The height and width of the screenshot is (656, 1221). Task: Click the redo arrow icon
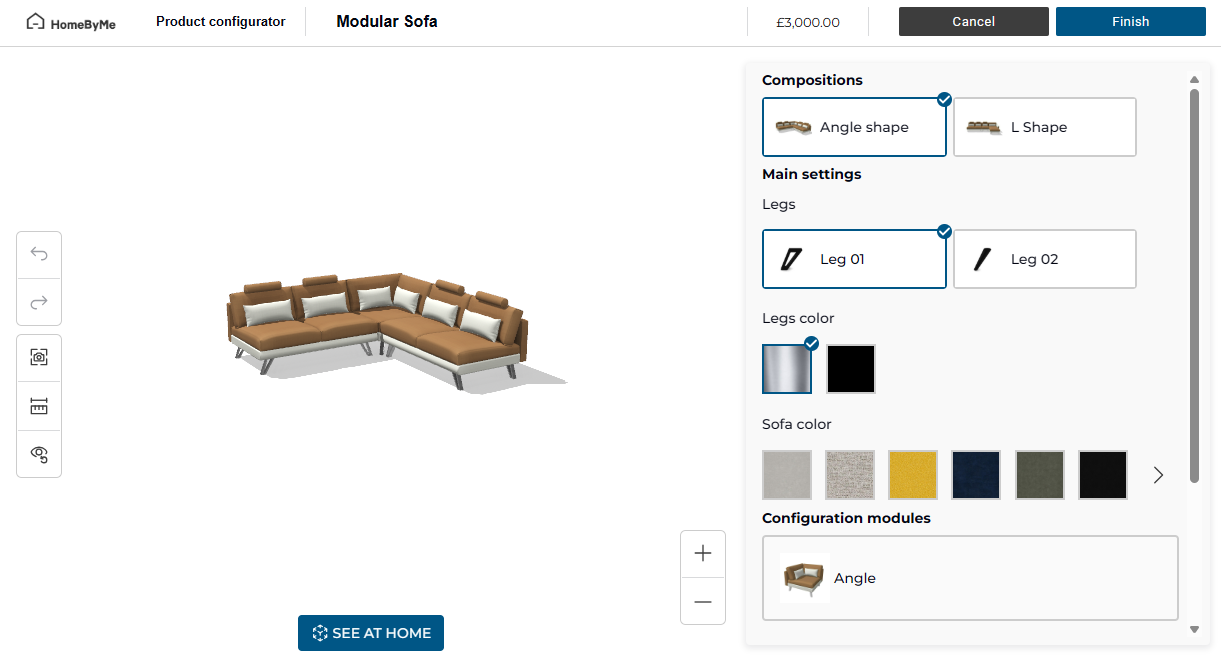tap(39, 302)
